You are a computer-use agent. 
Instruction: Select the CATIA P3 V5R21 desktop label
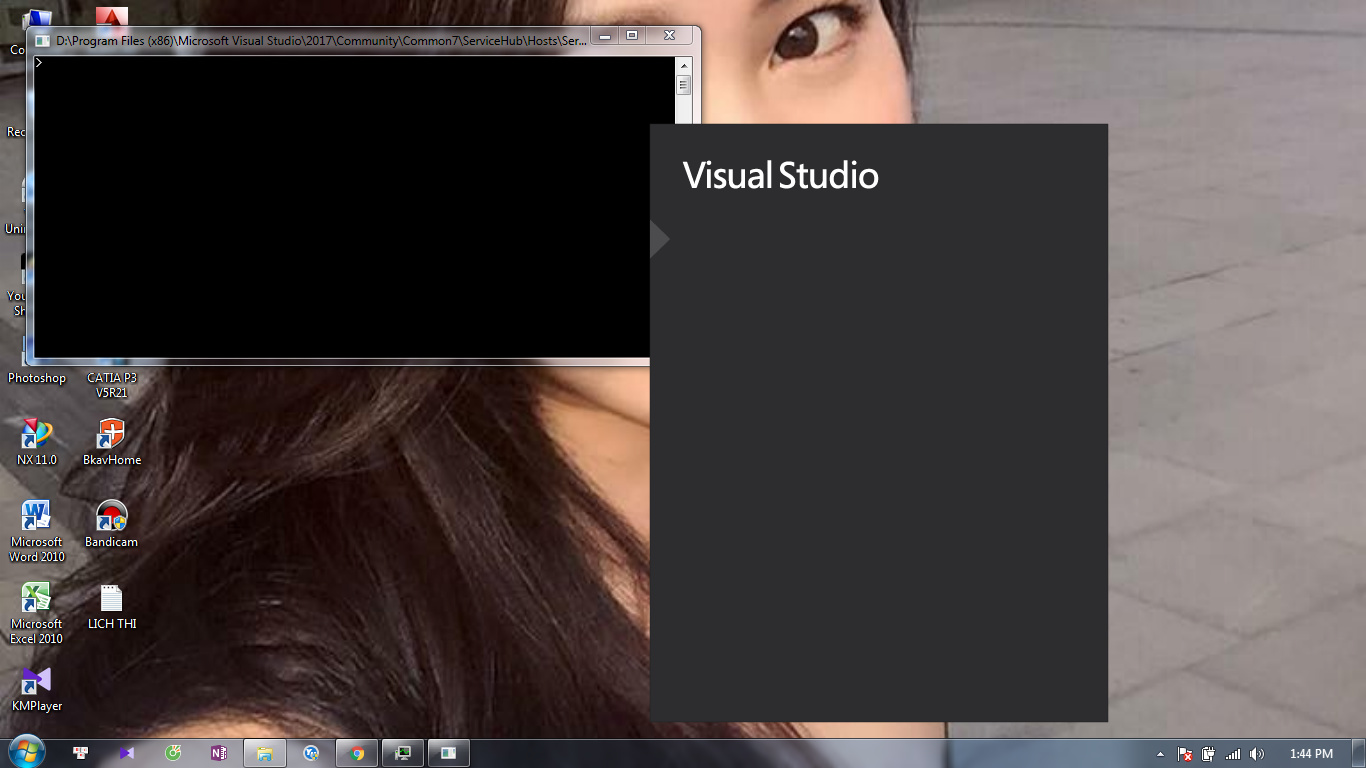click(112, 385)
